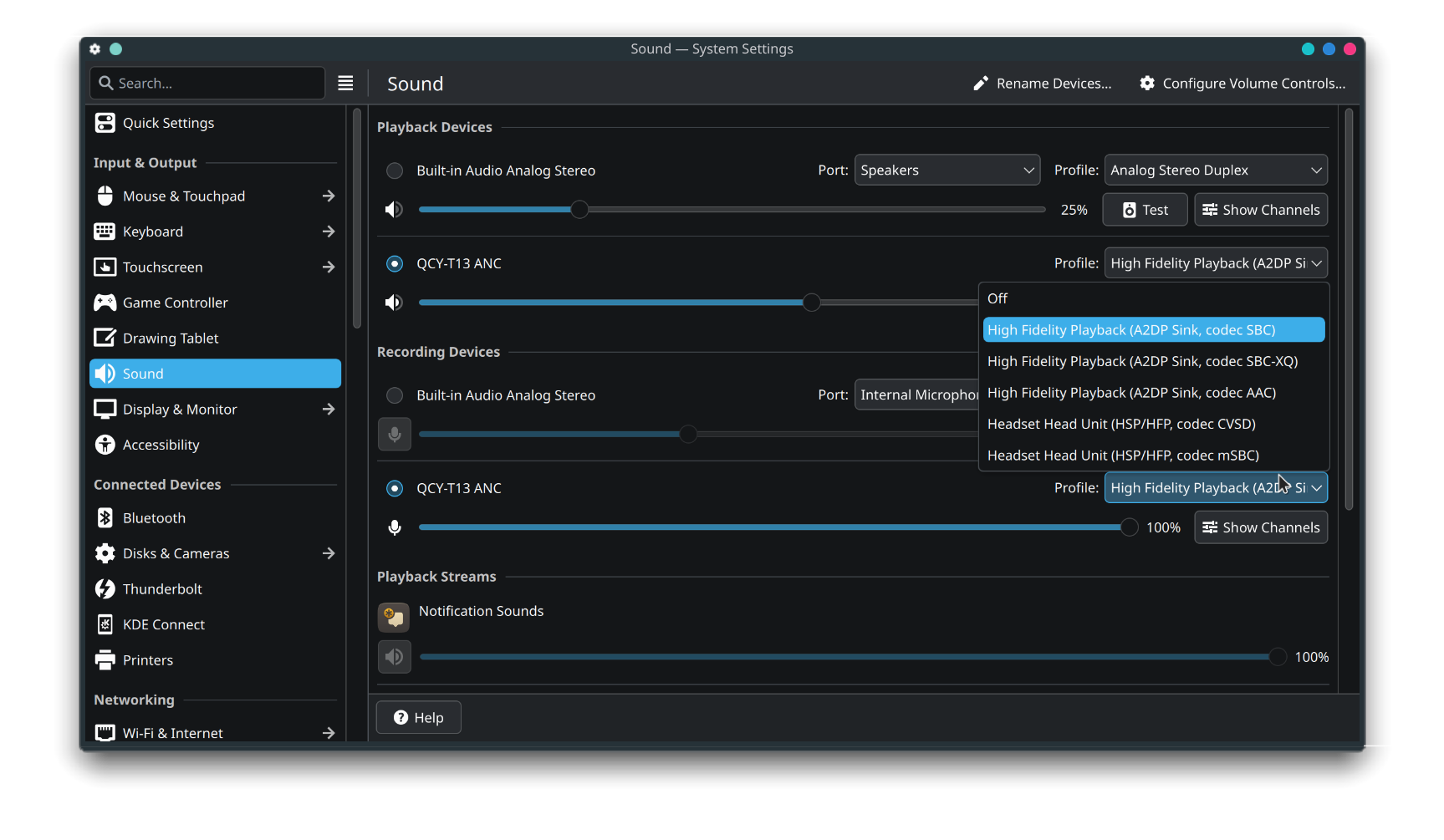This screenshot has width=1444, height=840.
Task: Open KDE Connect settings page
Action: pos(163,624)
